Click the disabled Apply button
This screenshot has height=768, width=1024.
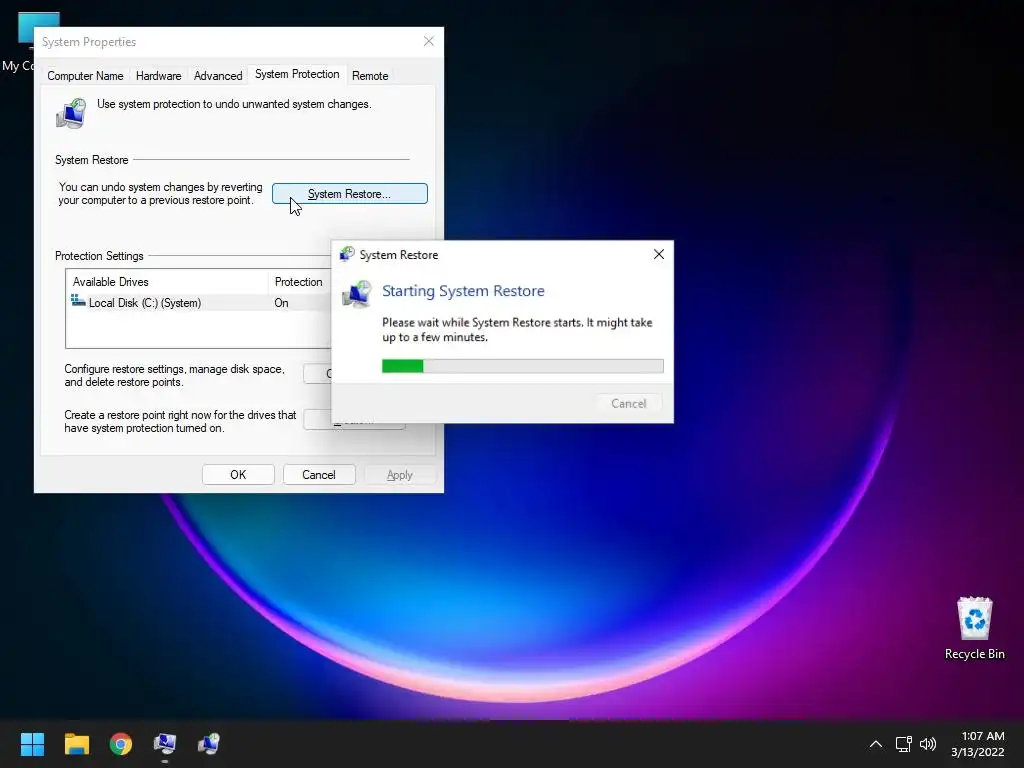coord(400,475)
